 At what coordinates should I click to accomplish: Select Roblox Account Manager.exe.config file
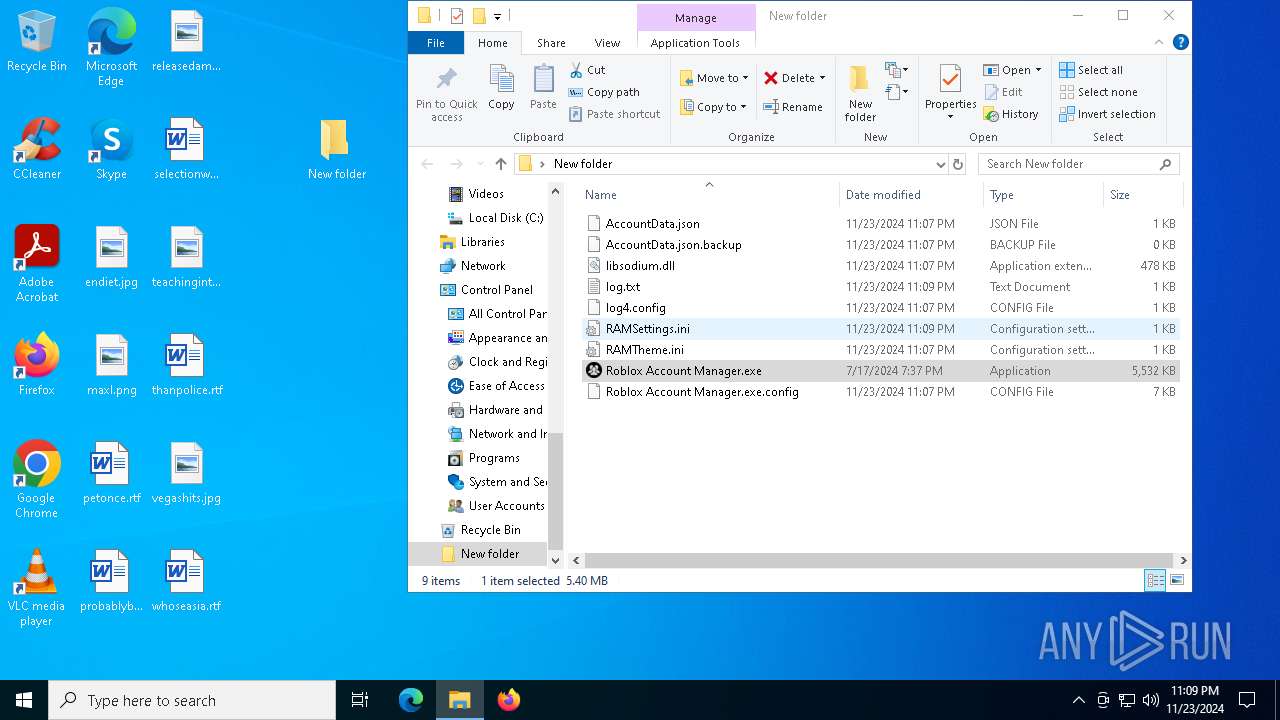point(880,392)
